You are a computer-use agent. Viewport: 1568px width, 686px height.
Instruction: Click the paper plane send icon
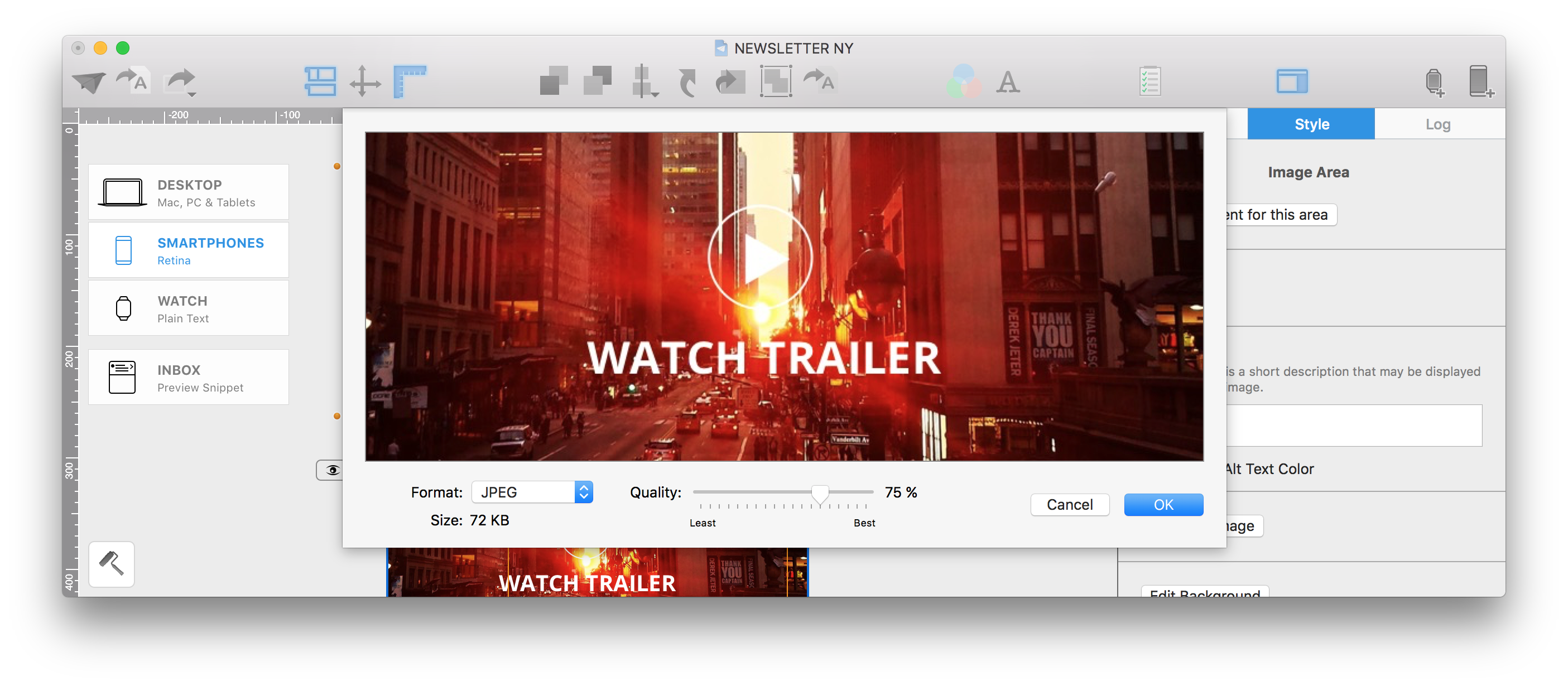click(89, 82)
